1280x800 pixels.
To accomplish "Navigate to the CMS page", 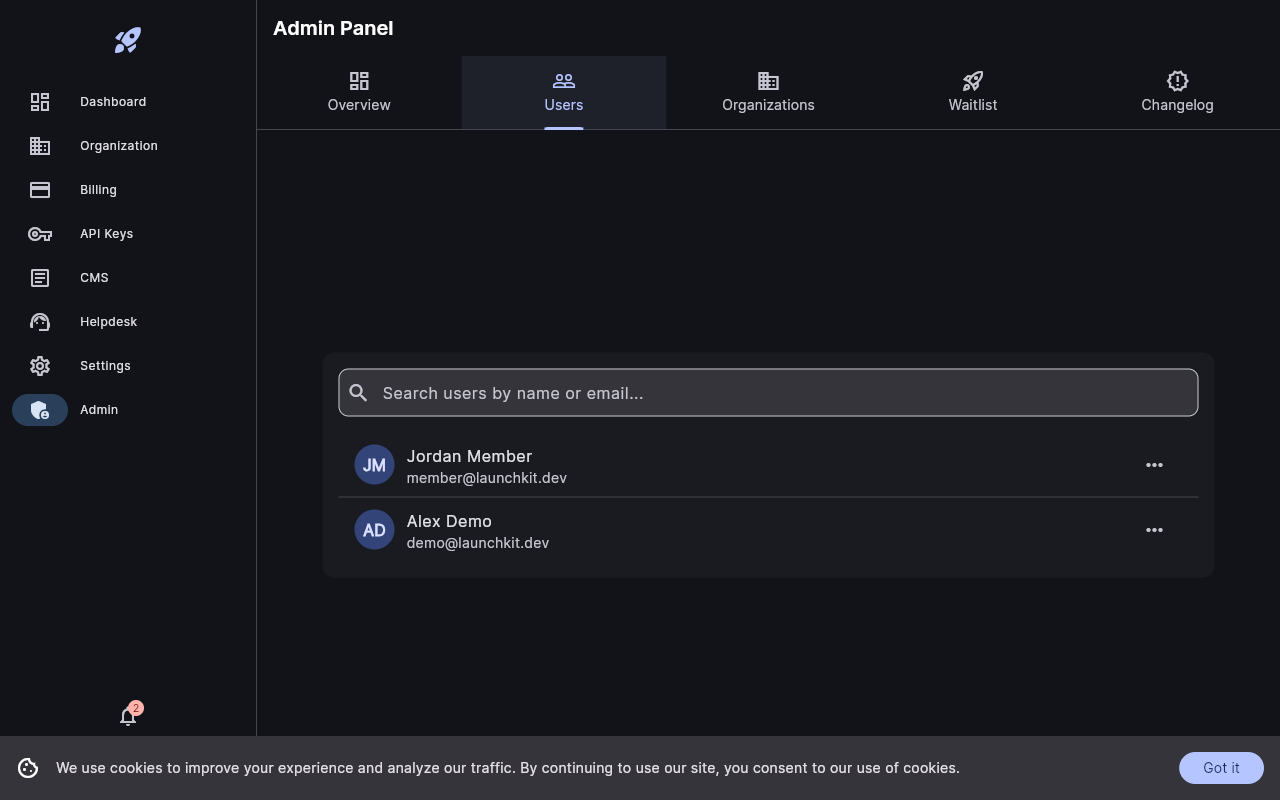I will tap(94, 277).
